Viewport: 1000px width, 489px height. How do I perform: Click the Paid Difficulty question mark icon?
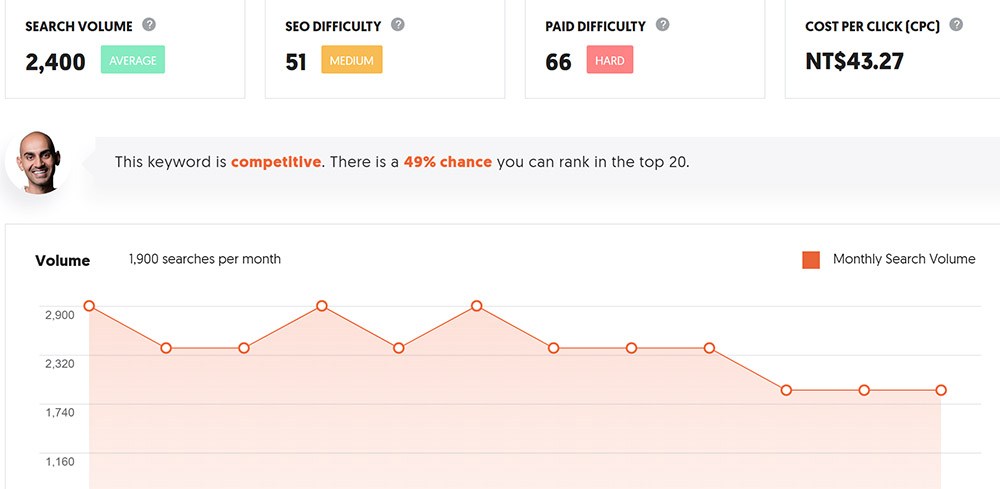coord(662,25)
